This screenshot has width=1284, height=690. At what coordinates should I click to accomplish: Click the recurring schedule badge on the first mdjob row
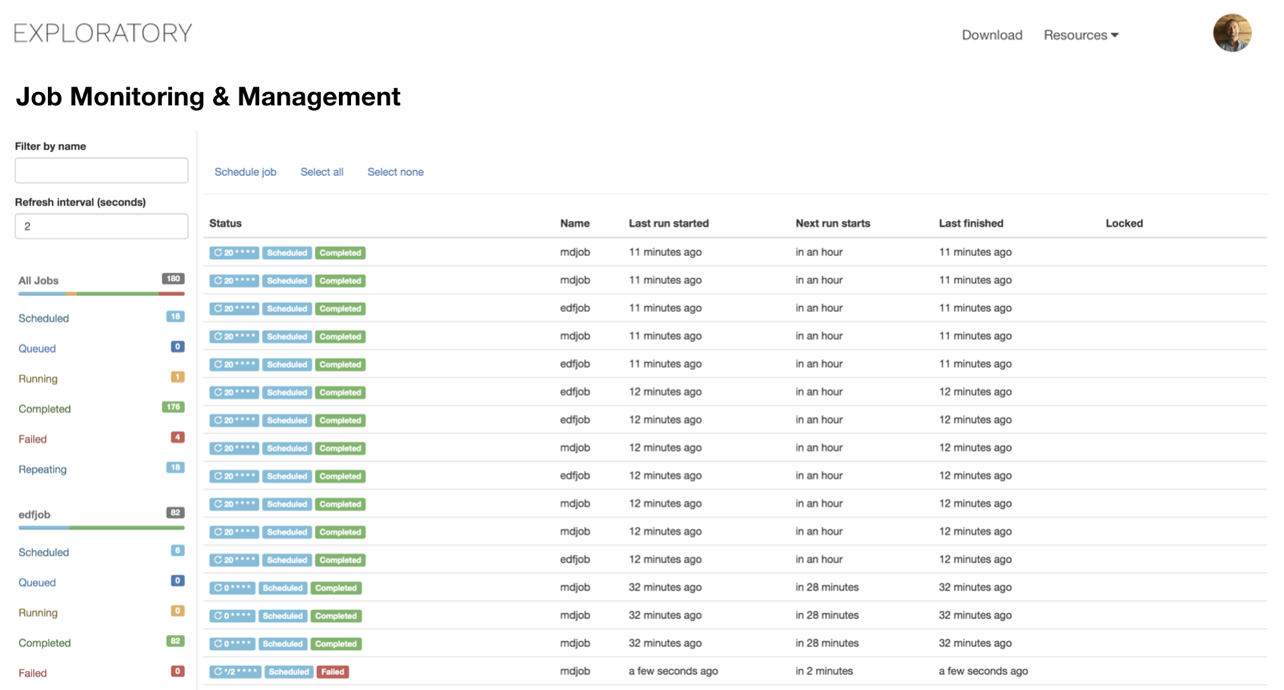pos(234,252)
